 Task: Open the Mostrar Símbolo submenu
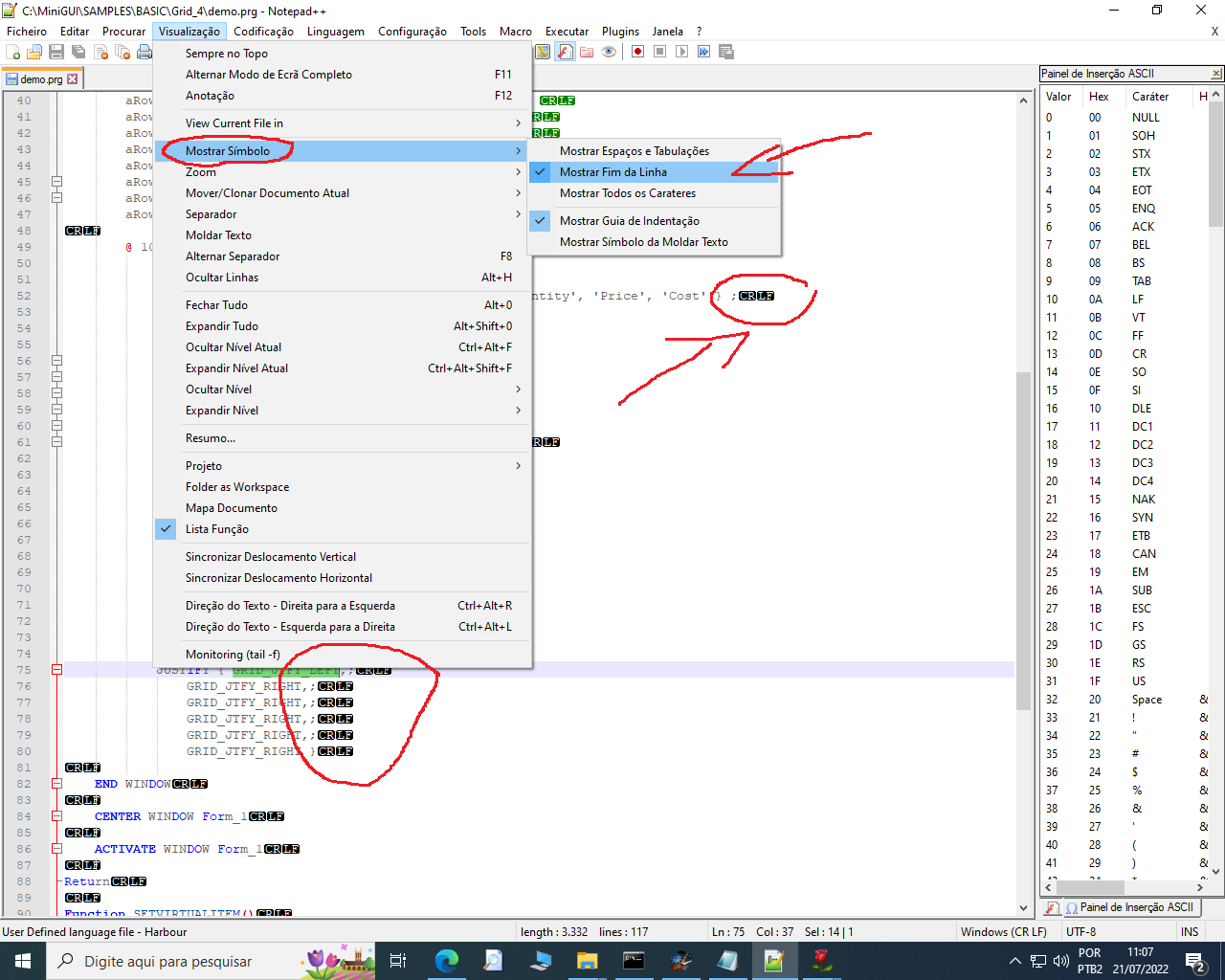tap(342, 151)
